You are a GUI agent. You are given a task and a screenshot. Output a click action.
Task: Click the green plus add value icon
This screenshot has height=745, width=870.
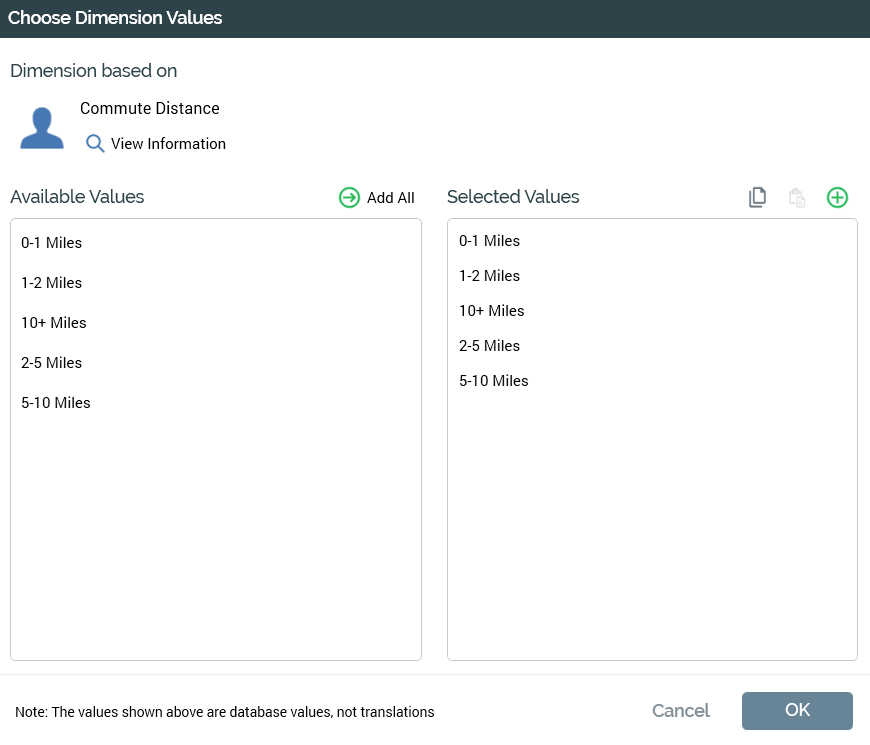tap(837, 198)
